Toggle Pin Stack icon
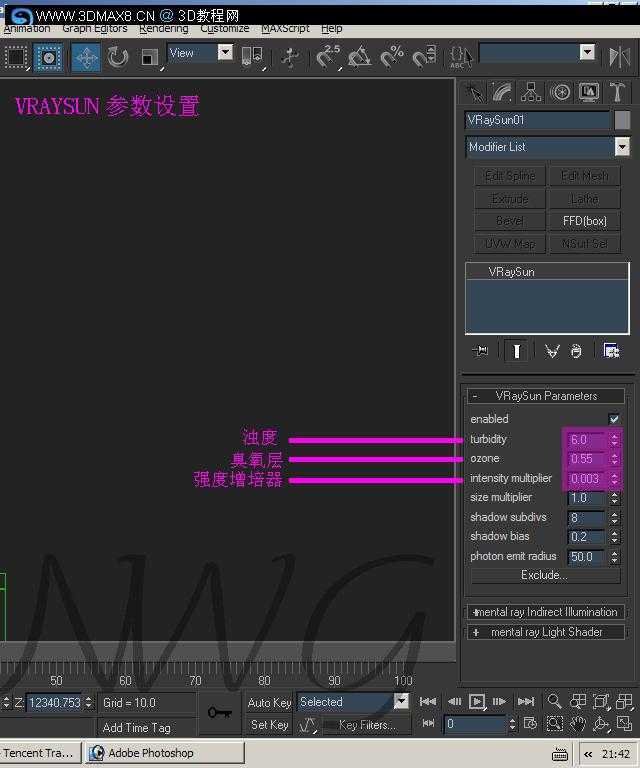Image resolution: width=640 pixels, height=768 pixels. click(480, 351)
